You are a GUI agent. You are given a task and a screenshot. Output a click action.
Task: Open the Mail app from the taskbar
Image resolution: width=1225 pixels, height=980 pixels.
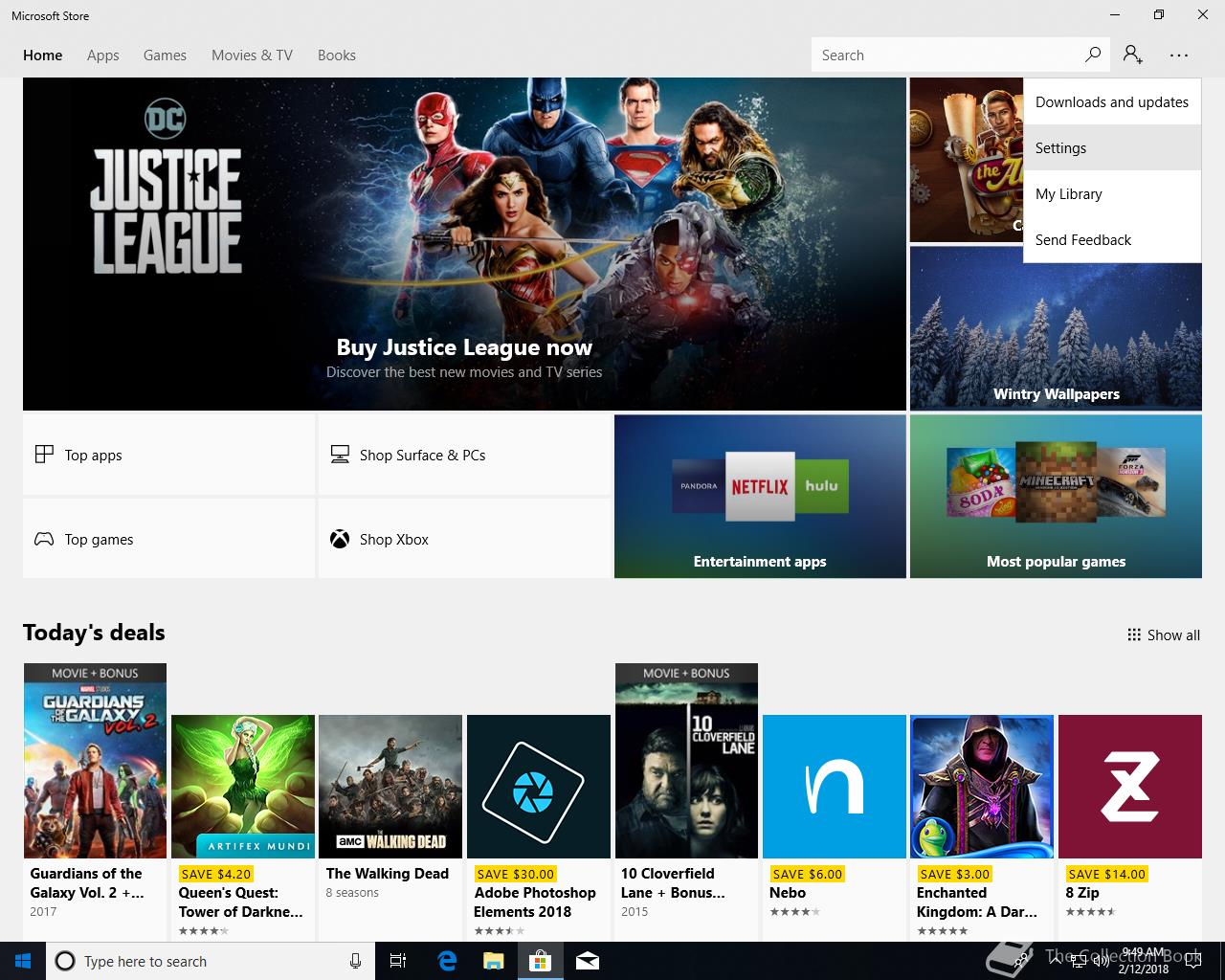588,961
